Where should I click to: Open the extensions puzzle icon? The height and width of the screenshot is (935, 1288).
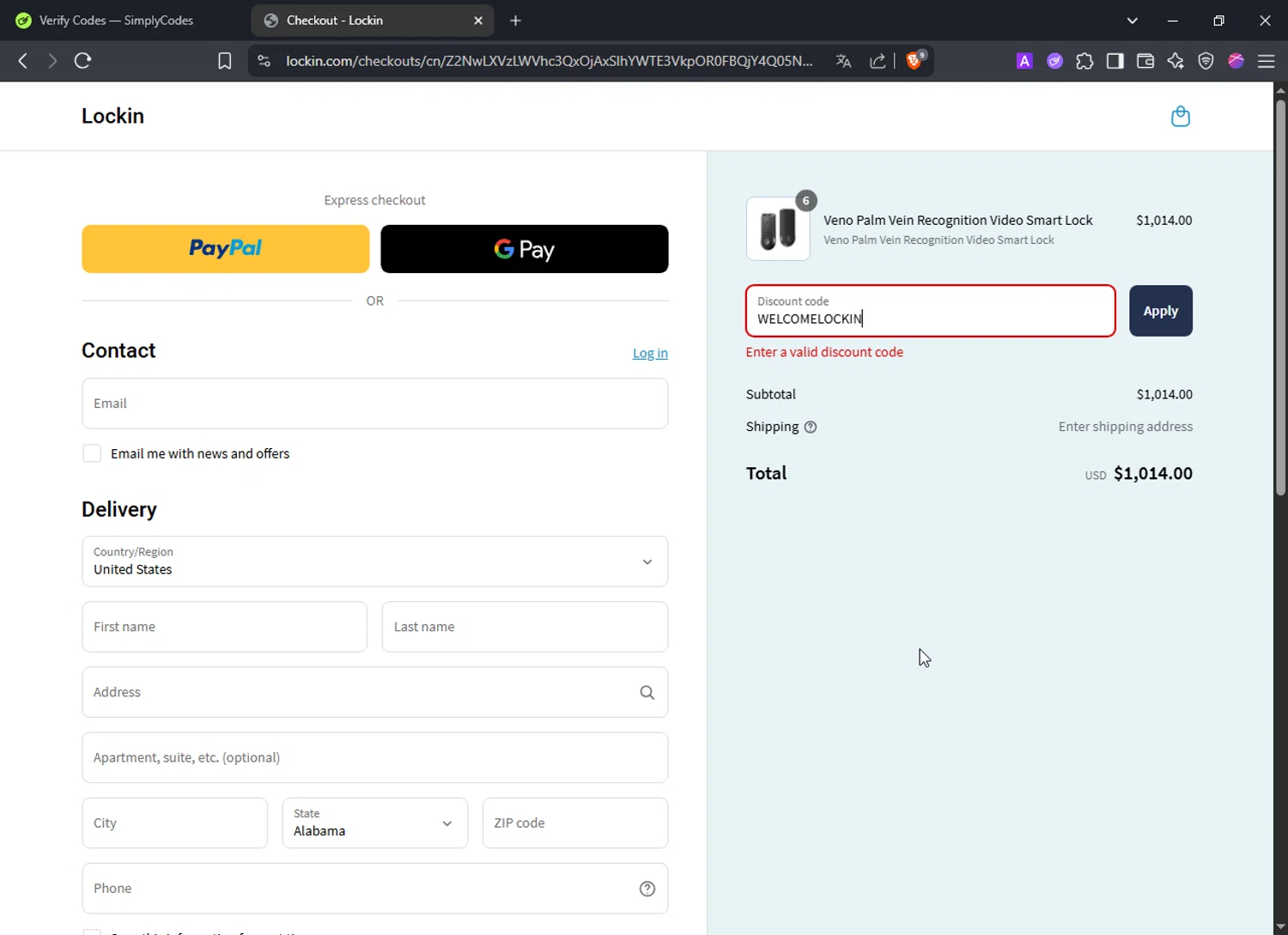(1084, 61)
